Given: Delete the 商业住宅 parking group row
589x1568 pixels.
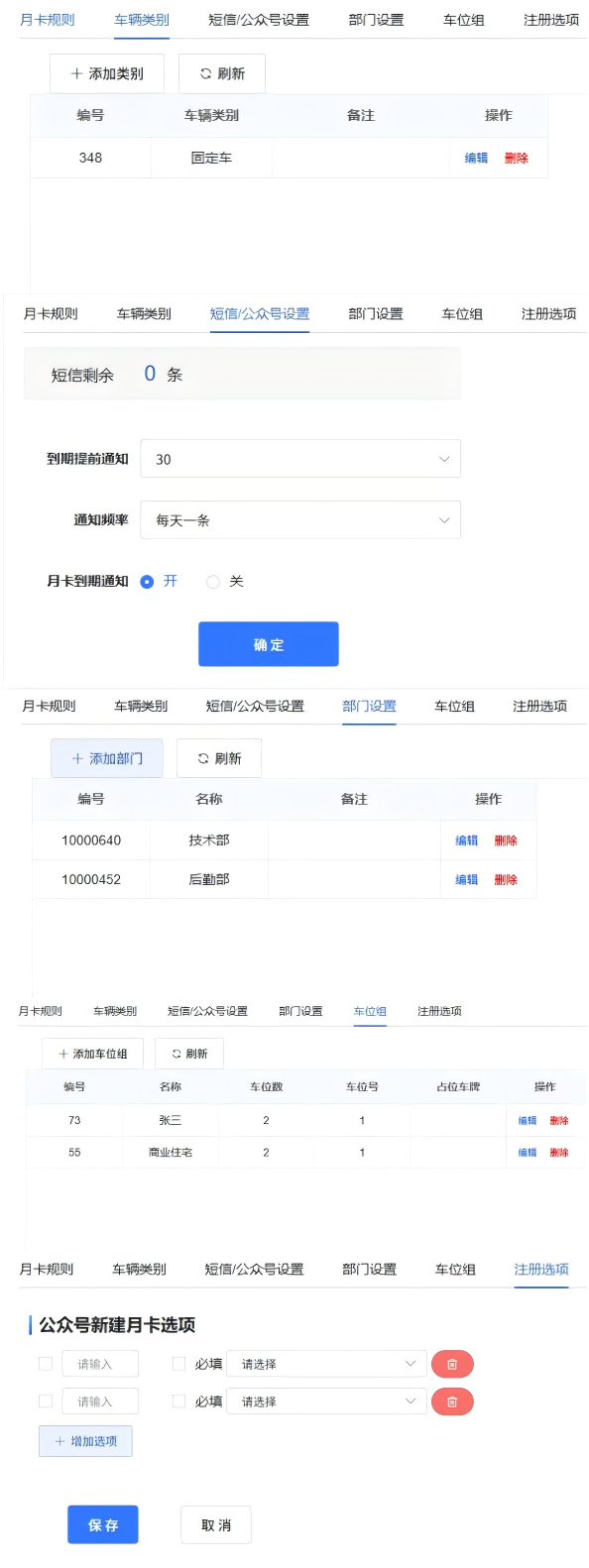Looking at the screenshot, I should tap(559, 1153).
